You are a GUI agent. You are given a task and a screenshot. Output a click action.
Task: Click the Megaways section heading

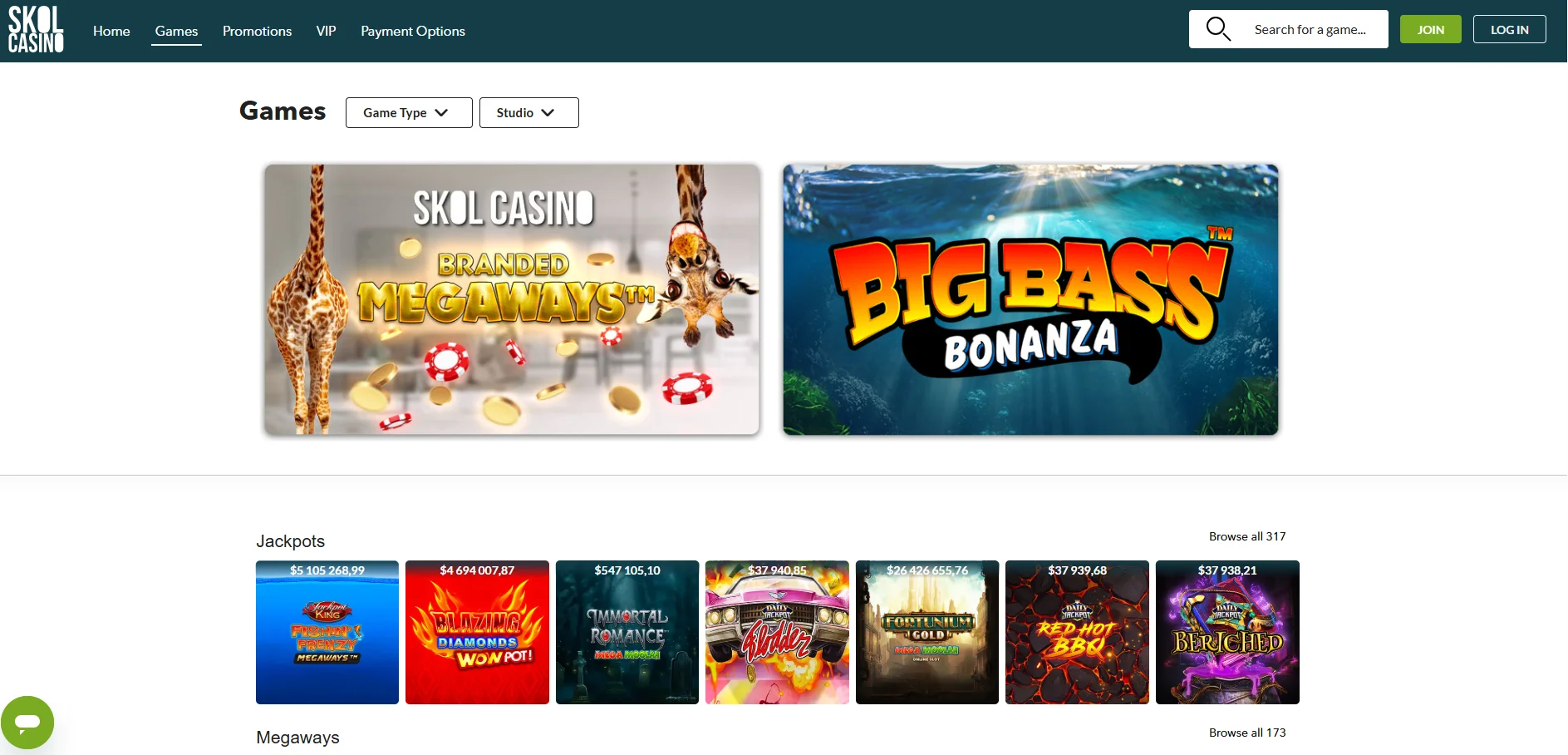[297, 738]
